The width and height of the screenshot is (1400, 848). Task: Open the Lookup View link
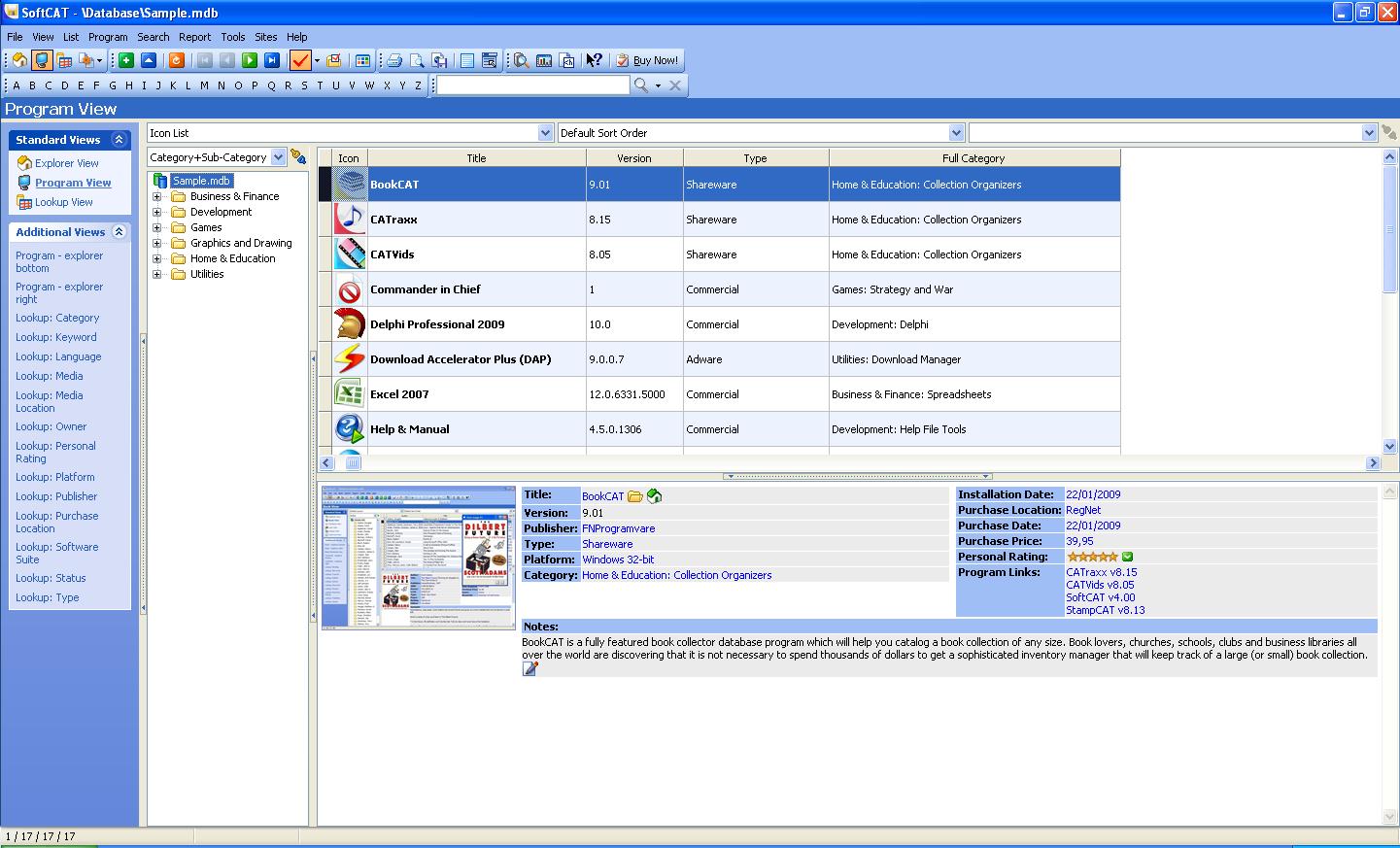64,202
